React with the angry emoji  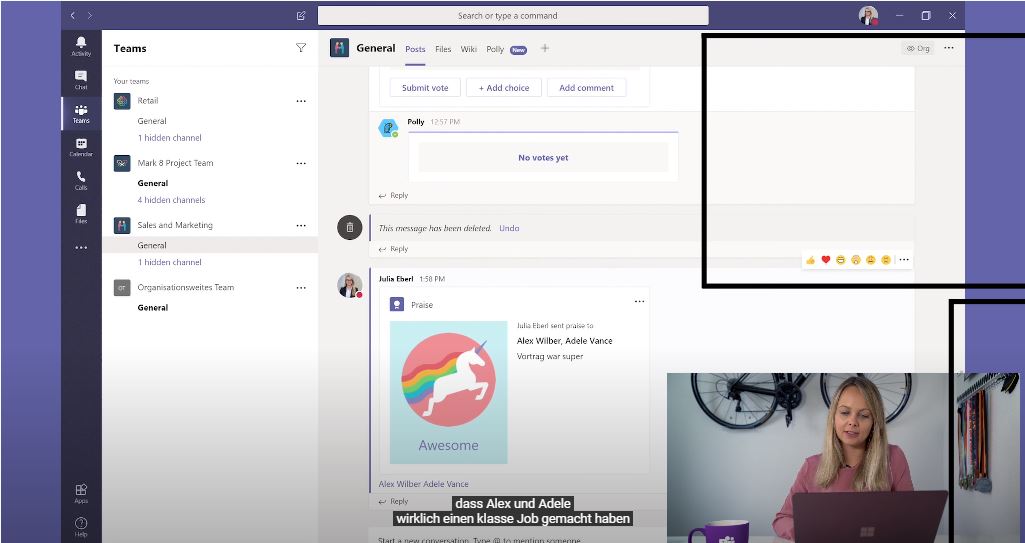(x=886, y=260)
